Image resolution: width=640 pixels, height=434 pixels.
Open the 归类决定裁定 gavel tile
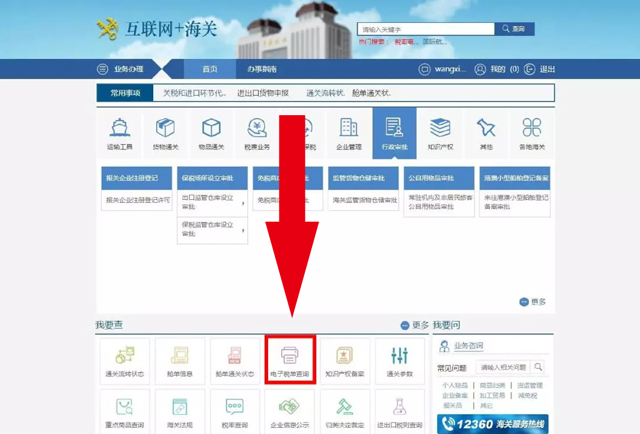[345, 412]
